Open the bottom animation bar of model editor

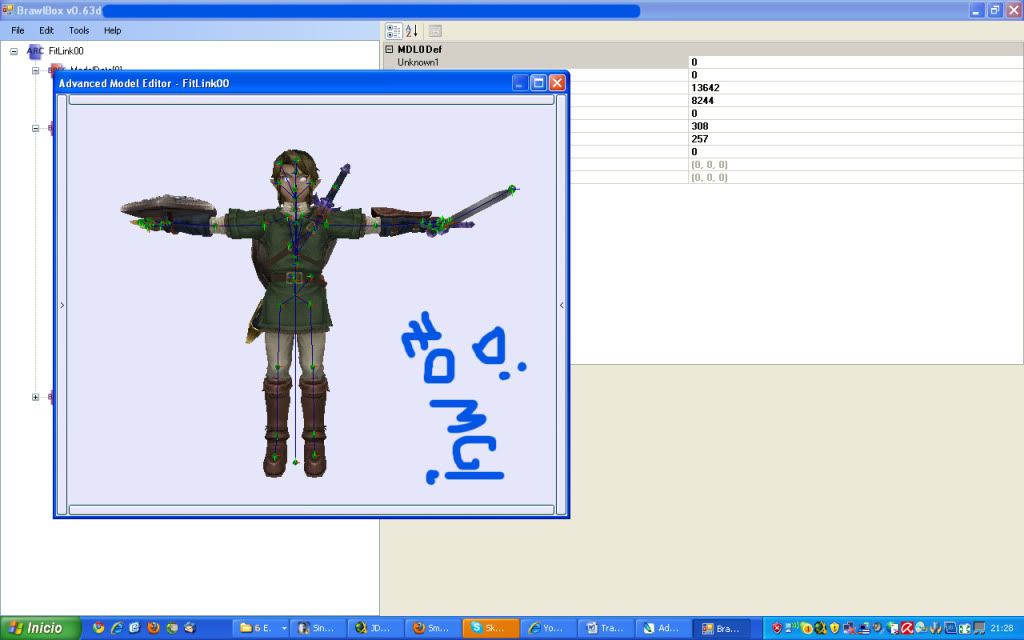pyautogui.click(x=311, y=510)
